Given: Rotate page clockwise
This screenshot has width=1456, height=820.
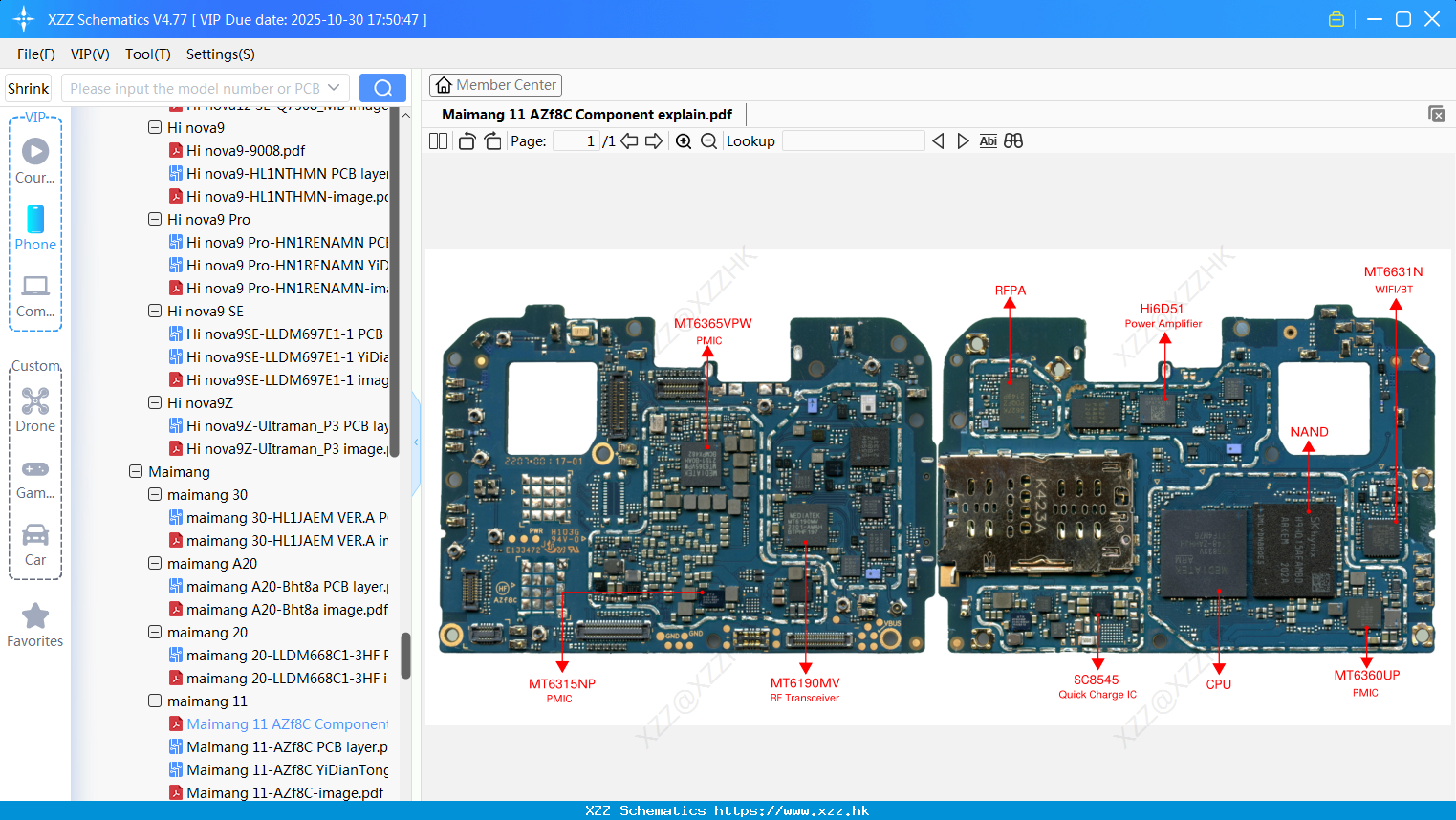Looking at the screenshot, I should 492,141.
